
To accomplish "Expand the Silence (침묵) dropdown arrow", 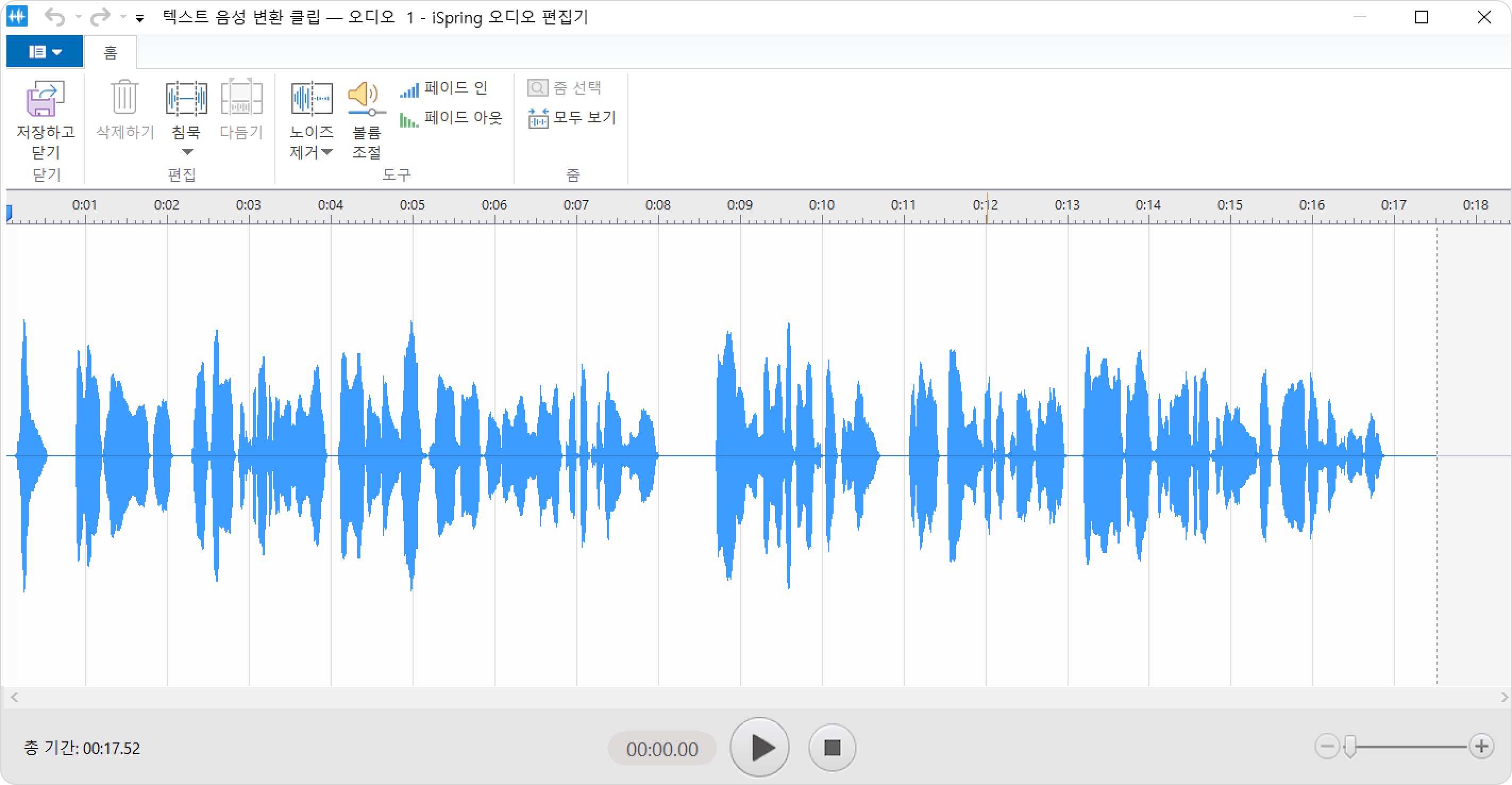I will [x=187, y=152].
